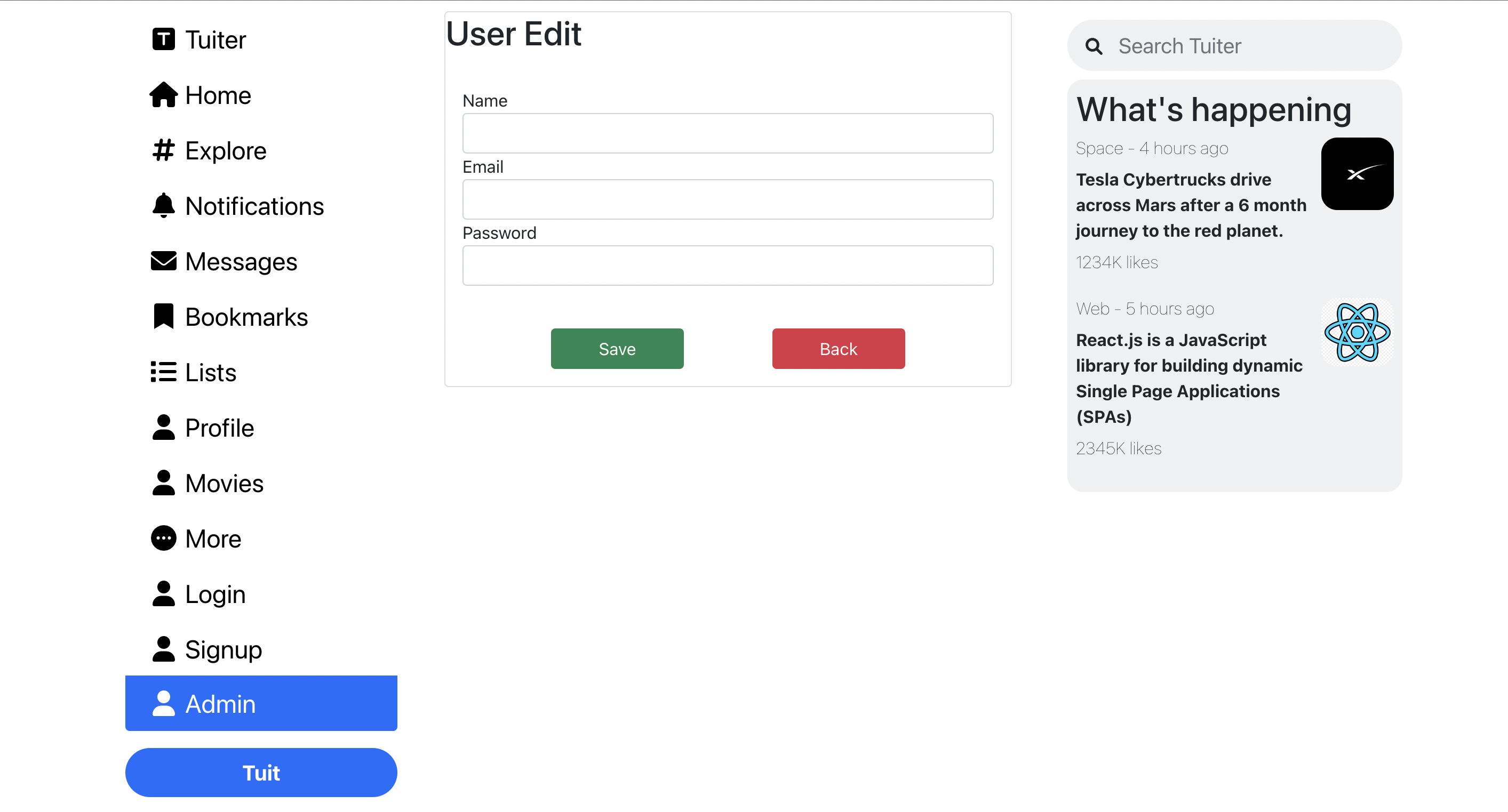Click the Tuiter logo icon
1508x812 pixels.
(163, 38)
